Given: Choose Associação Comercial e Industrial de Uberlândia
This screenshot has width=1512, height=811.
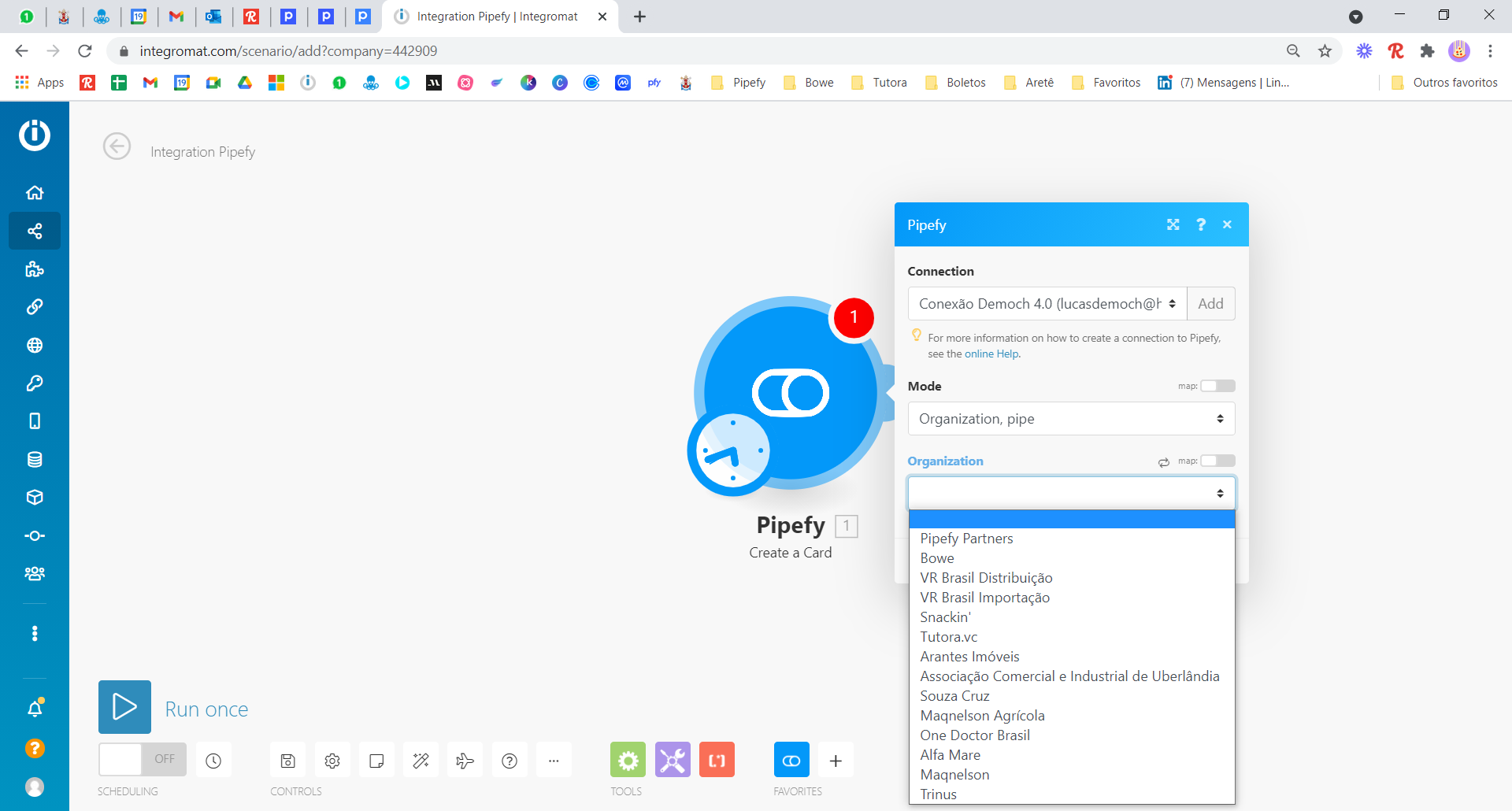Looking at the screenshot, I should (x=1072, y=676).
